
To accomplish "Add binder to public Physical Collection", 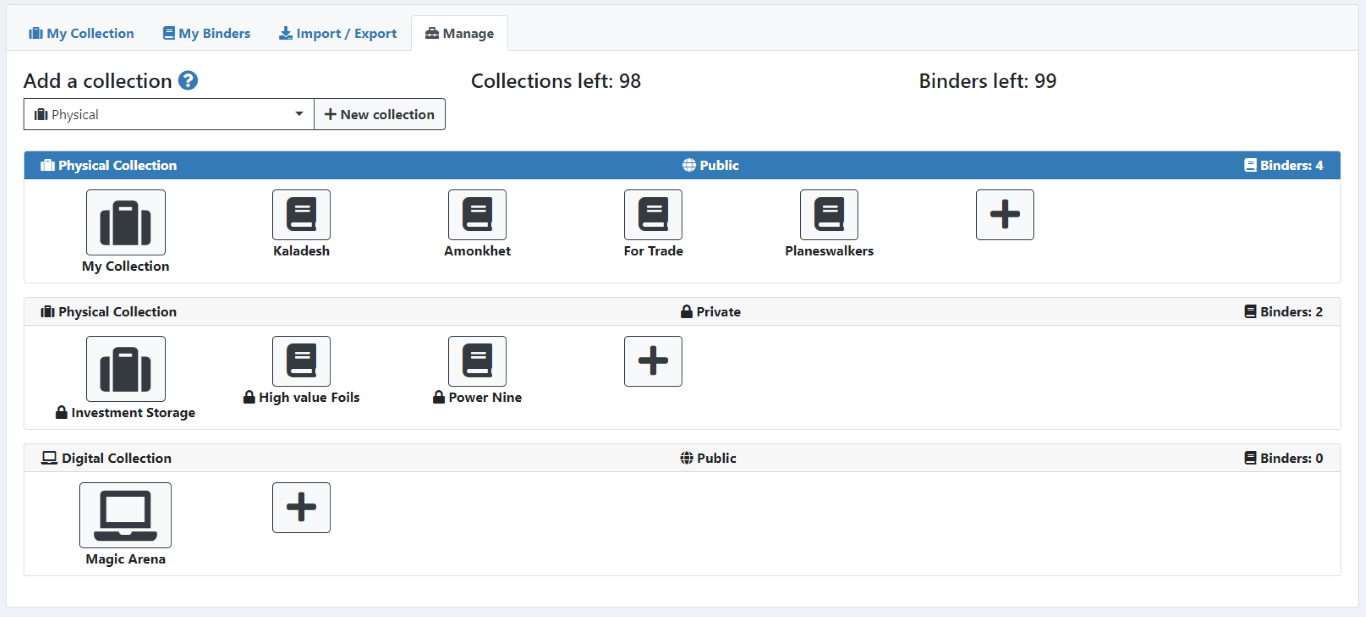I will [x=1005, y=215].
